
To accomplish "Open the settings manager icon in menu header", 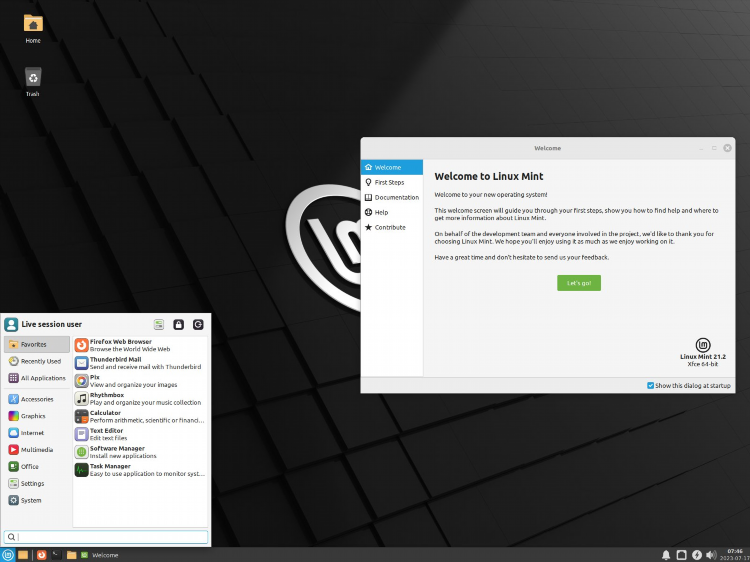I will pyautogui.click(x=159, y=325).
